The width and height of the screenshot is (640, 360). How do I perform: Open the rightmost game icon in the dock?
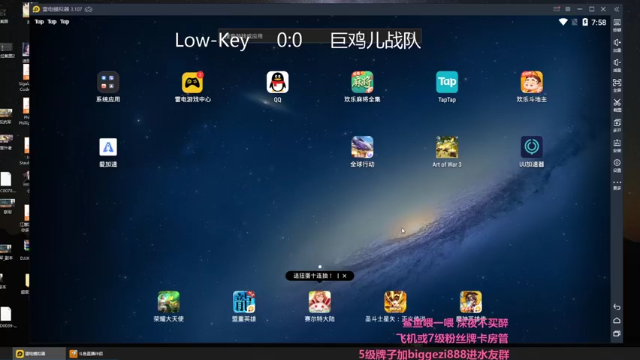click(x=471, y=302)
